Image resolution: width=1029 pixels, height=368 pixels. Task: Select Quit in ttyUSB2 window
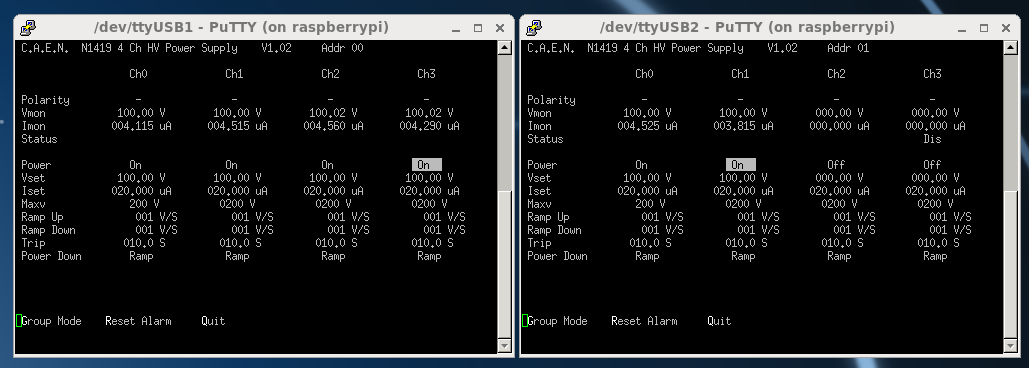719,321
